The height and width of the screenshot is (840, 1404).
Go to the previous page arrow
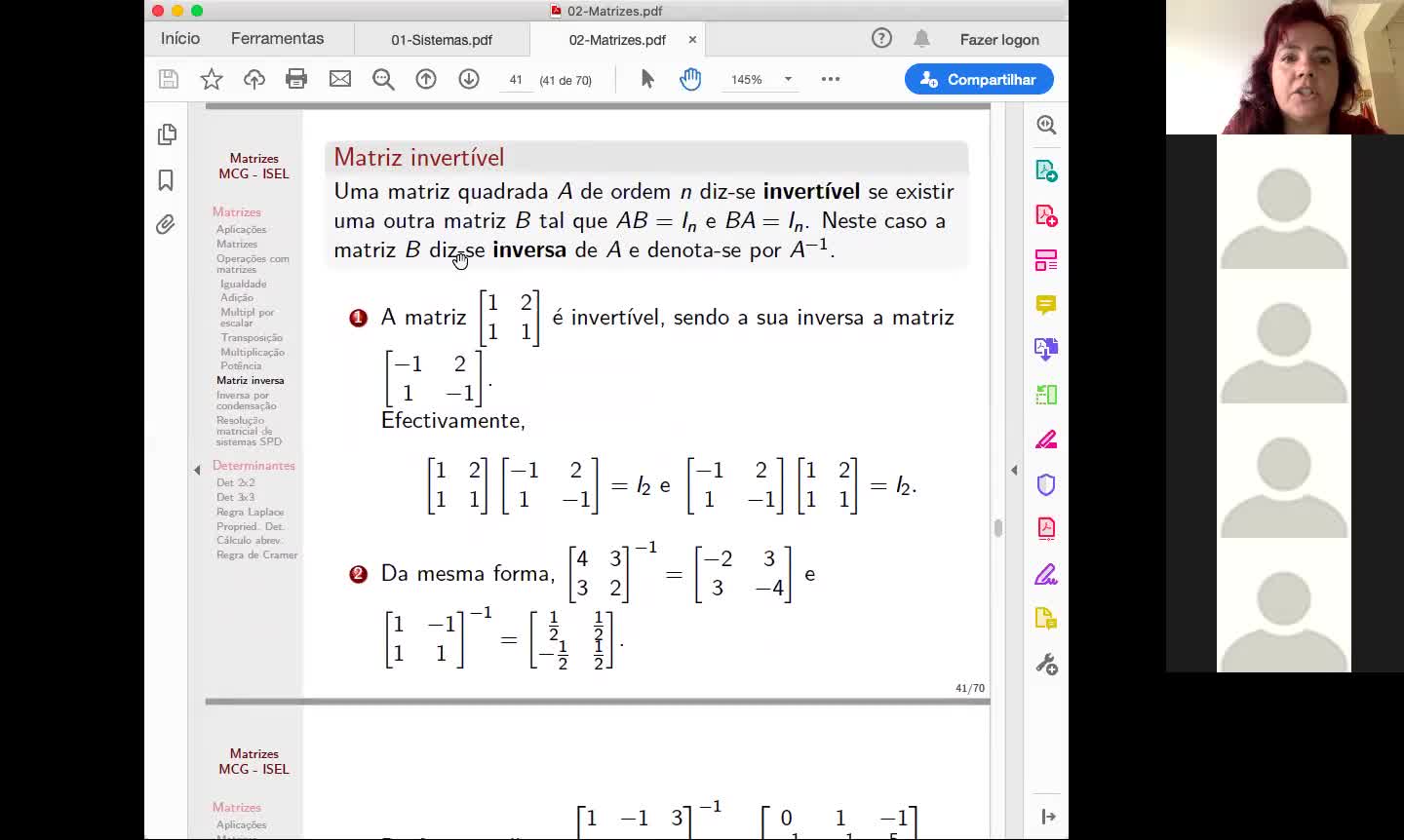426,80
